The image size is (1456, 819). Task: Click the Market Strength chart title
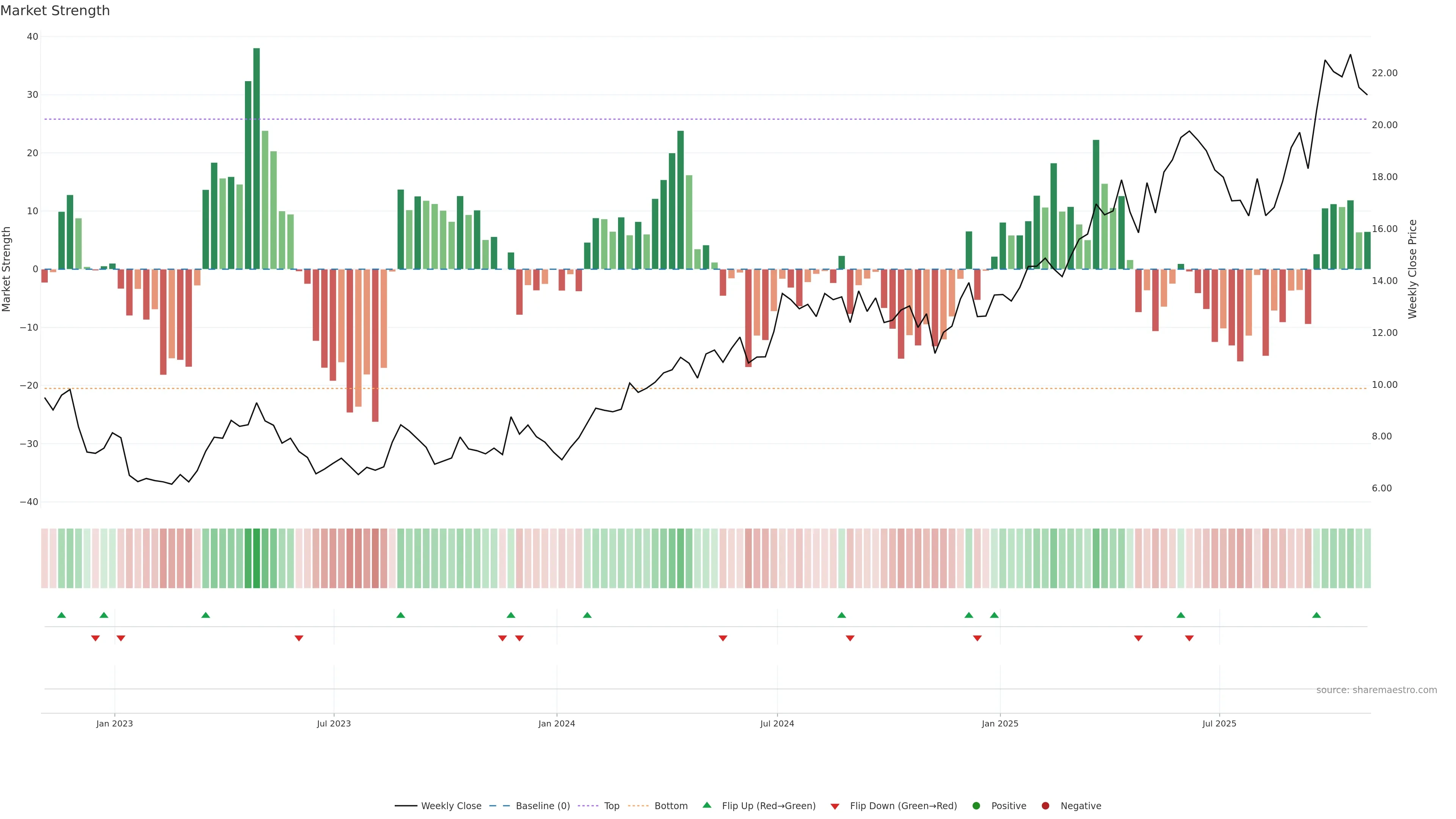55,11
